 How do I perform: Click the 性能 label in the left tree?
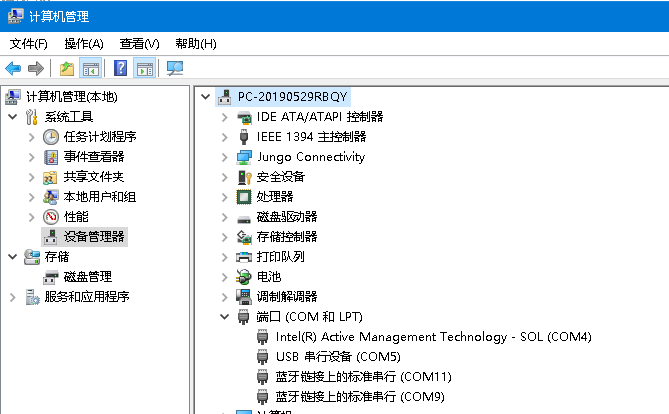tap(76, 217)
